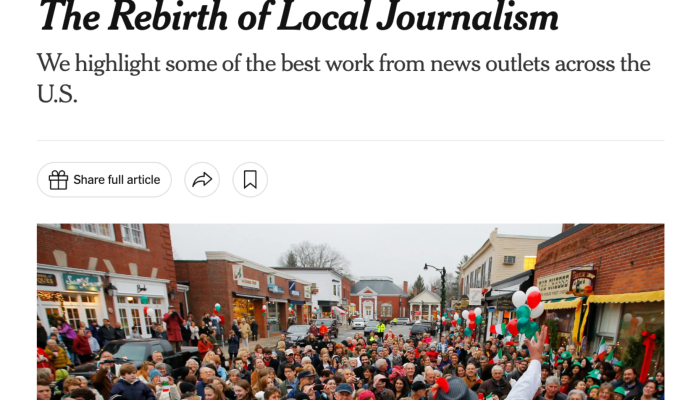Select the "Share full article" button label
Screen dimensions: 680x400
coord(117,180)
